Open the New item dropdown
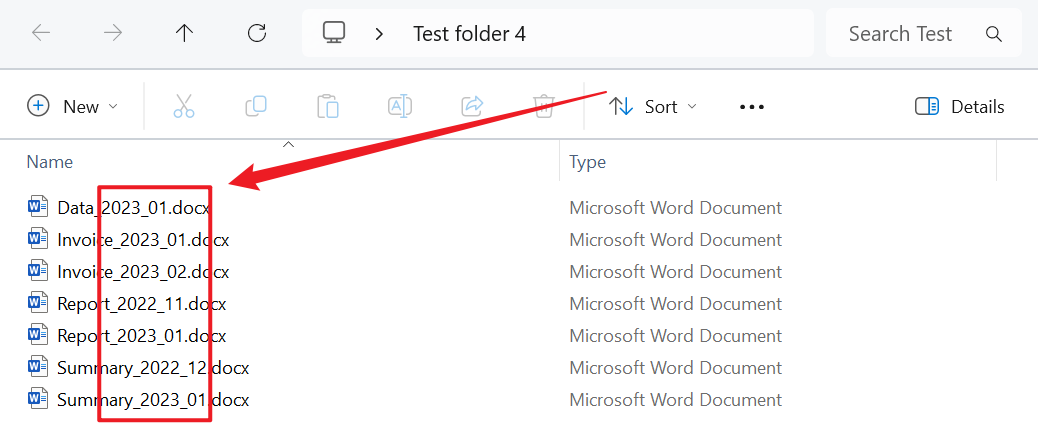Screen dimensions: 1038x428 (x=73, y=106)
